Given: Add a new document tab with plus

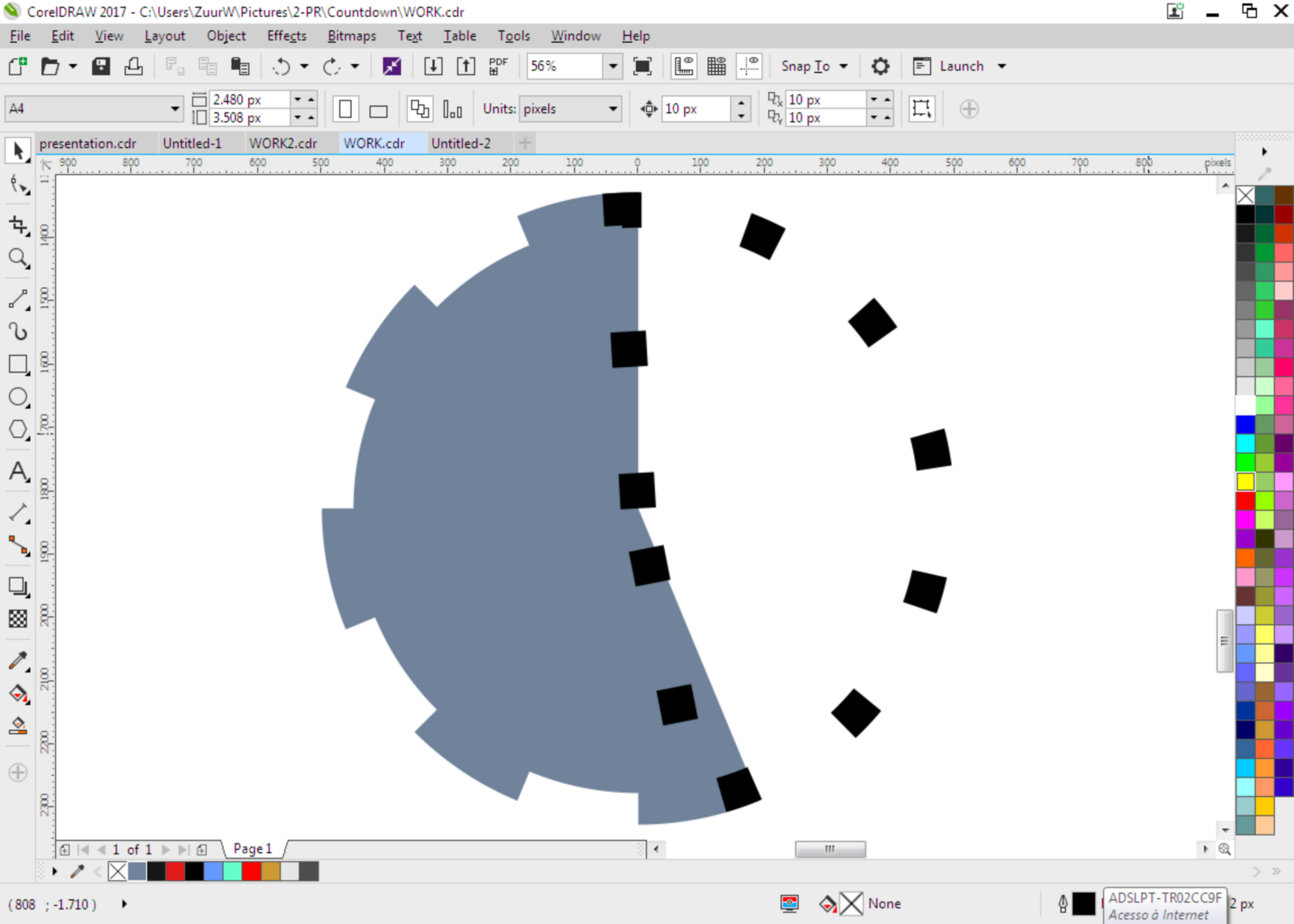Looking at the screenshot, I should pos(525,143).
